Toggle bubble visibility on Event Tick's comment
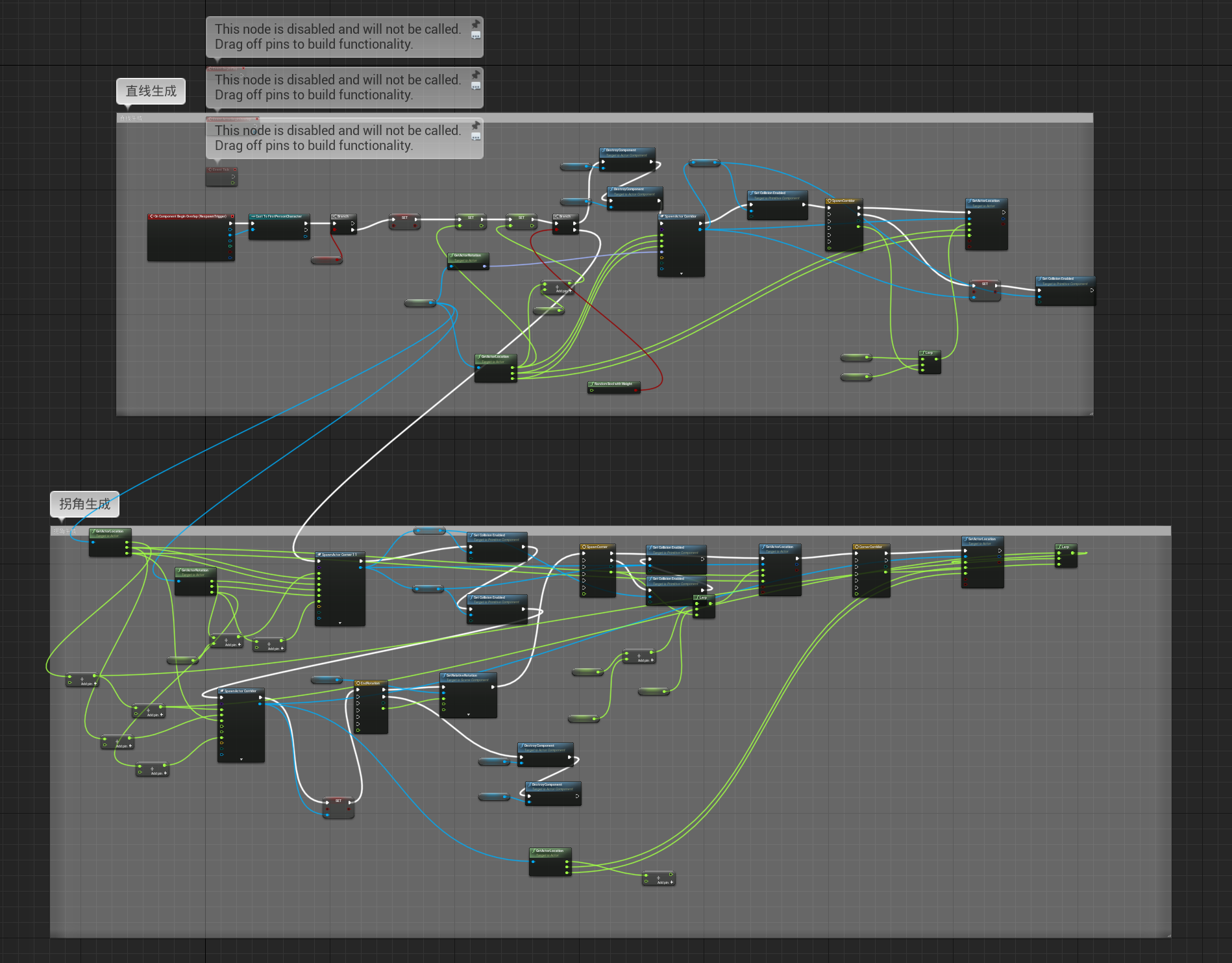Screen dimensions: 1232x963 tap(476, 136)
